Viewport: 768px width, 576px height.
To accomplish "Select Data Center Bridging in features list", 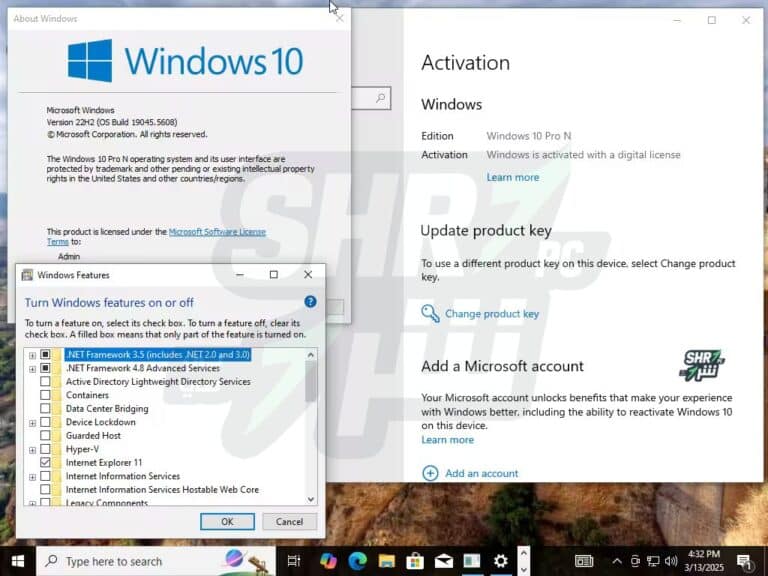I will [106, 409].
